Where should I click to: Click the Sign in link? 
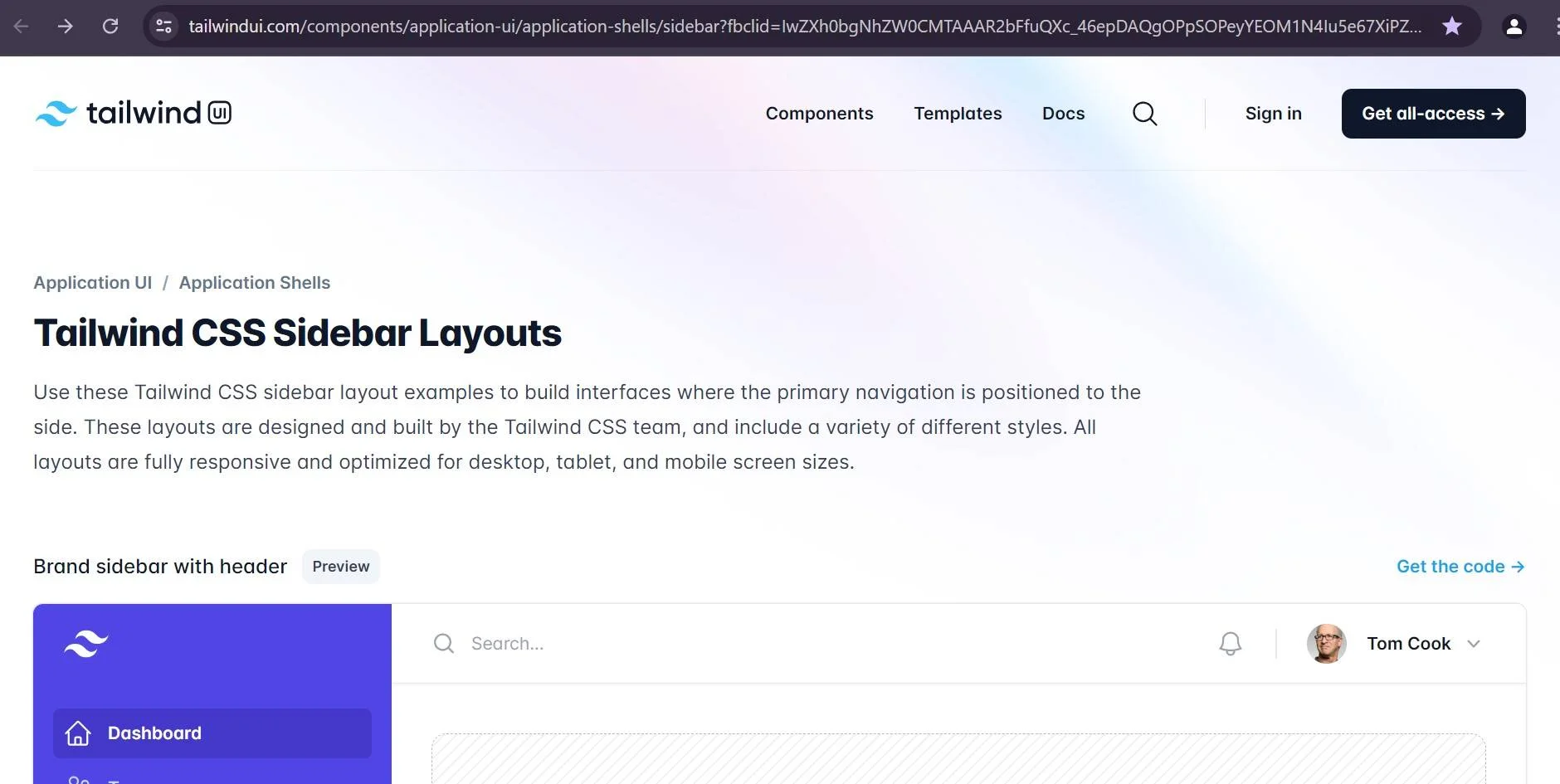1273,114
